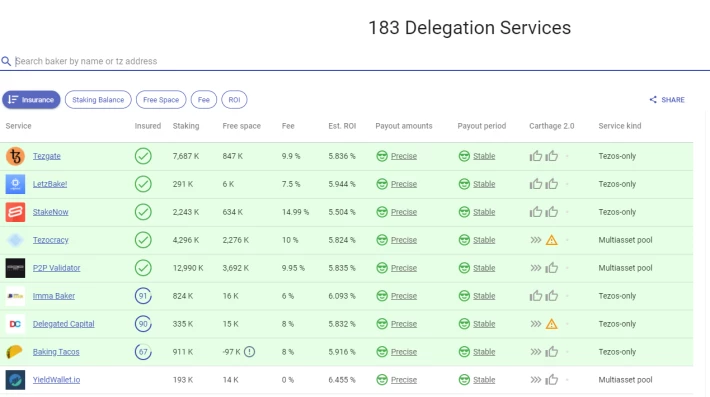The width and height of the screenshot is (710, 397).
Task: Open the Baking Tacos link
Action: tap(56, 352)
